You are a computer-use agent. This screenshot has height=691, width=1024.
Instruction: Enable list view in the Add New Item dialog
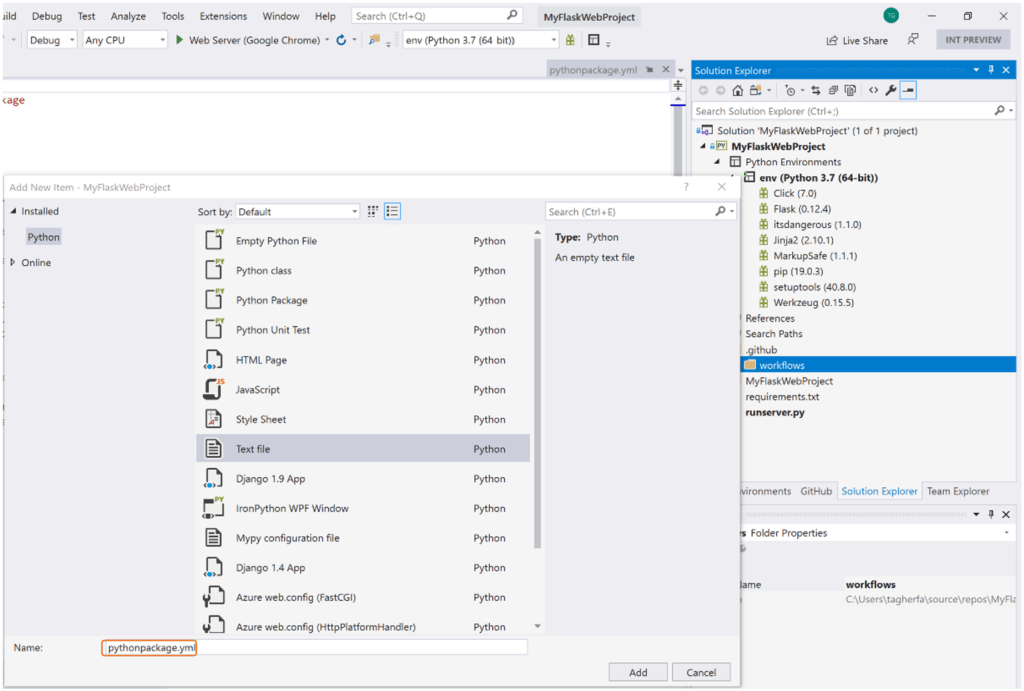click(392, 211)
